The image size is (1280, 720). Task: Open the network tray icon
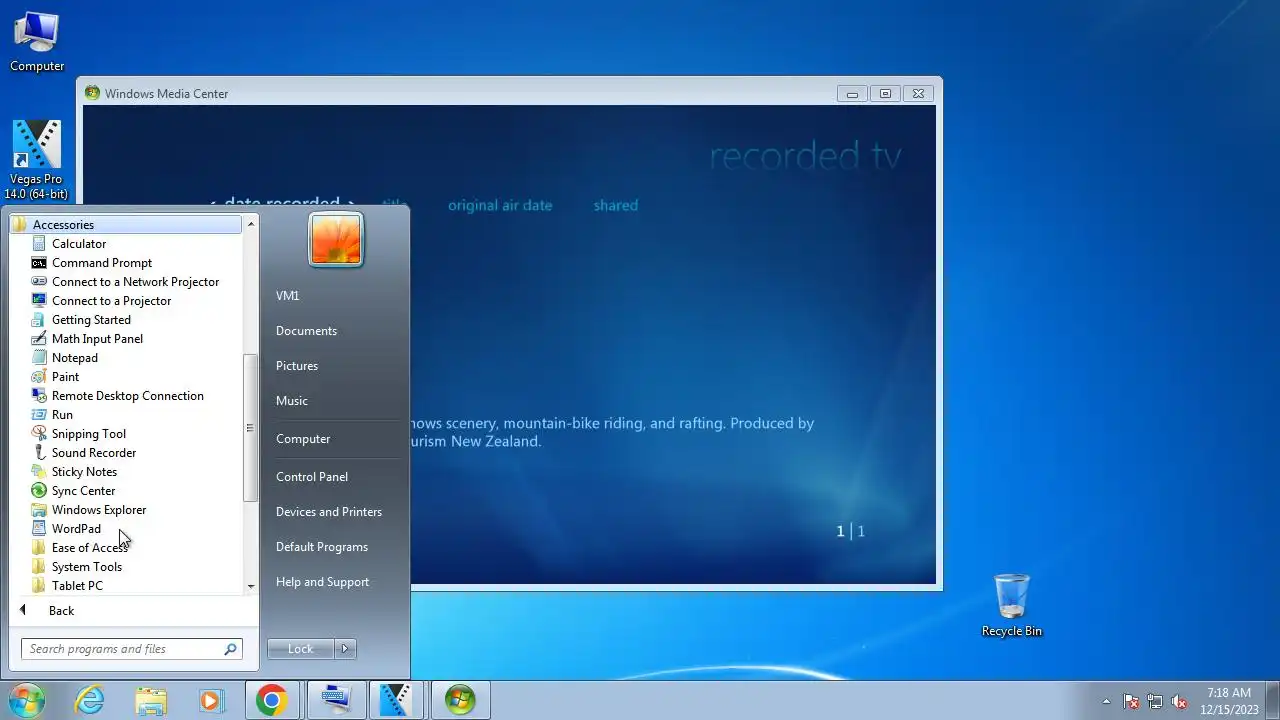click(1155, 702)
